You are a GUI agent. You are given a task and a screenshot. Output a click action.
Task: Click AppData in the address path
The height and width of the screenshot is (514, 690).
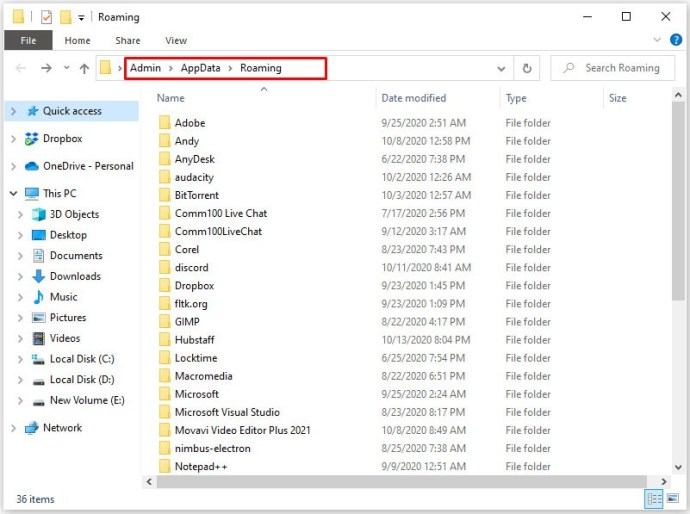tap(200, 68)
